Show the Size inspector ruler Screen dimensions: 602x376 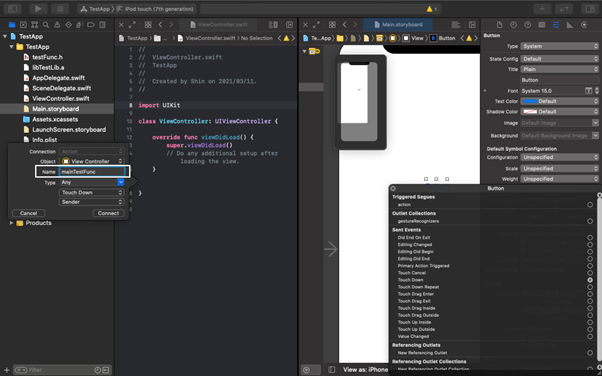pyautogui.click(x=570, y=25)
